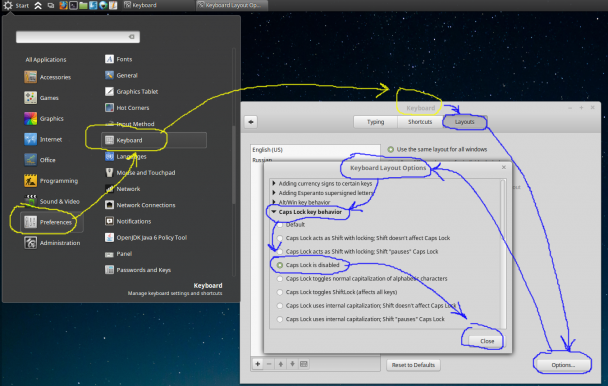Screen dimensions: 608x386
Task: Launch Keyboard settings from the menu
Action: click(x=154, y=140)
